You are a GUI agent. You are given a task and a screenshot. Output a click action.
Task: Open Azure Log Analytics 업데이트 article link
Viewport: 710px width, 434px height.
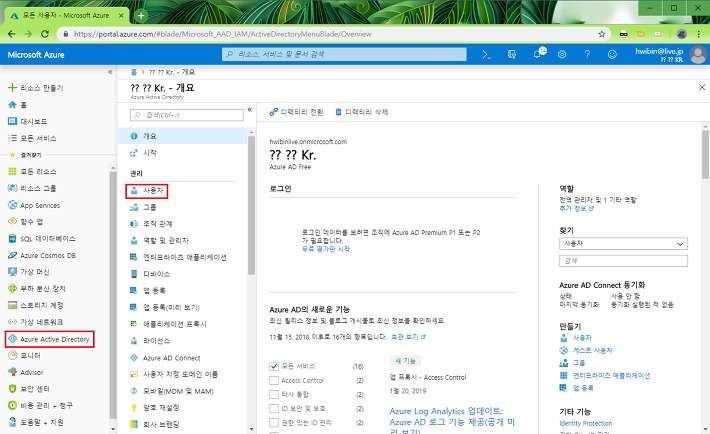[x=452, y=422]
